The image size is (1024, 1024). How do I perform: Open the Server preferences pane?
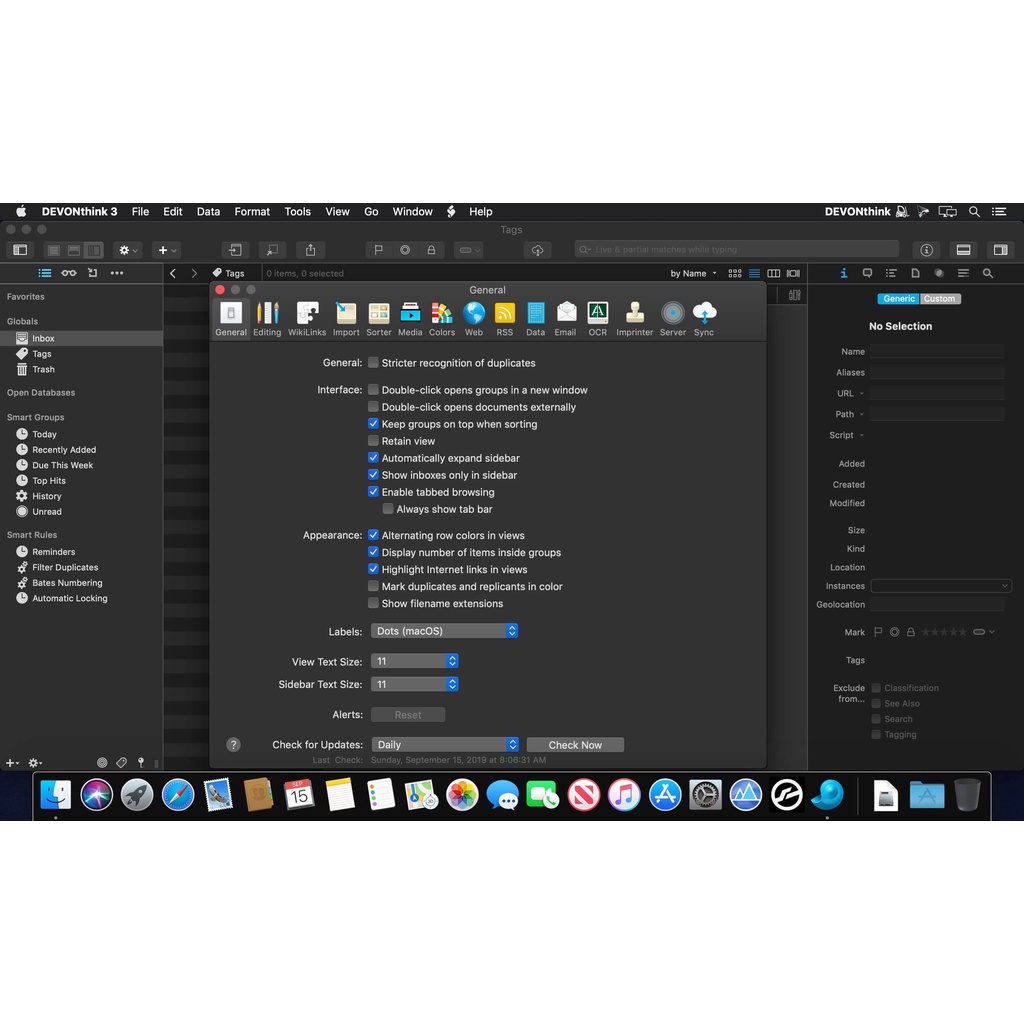(x=673, y=319)
